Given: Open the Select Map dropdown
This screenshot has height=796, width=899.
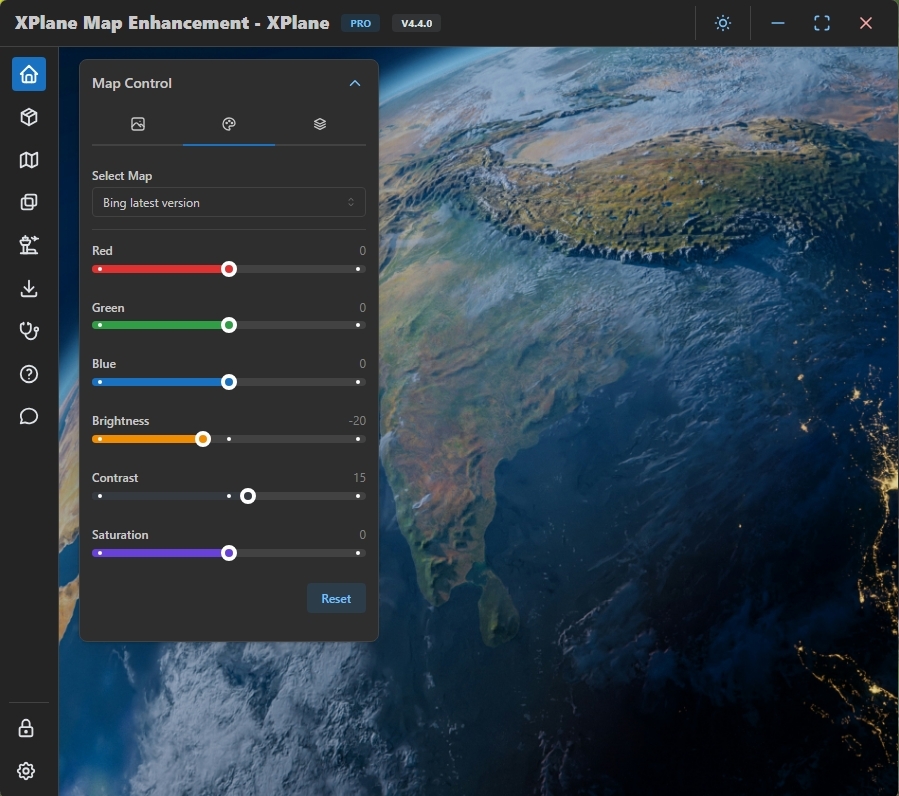Looking at the screenshot, I should tap(228, 203).
